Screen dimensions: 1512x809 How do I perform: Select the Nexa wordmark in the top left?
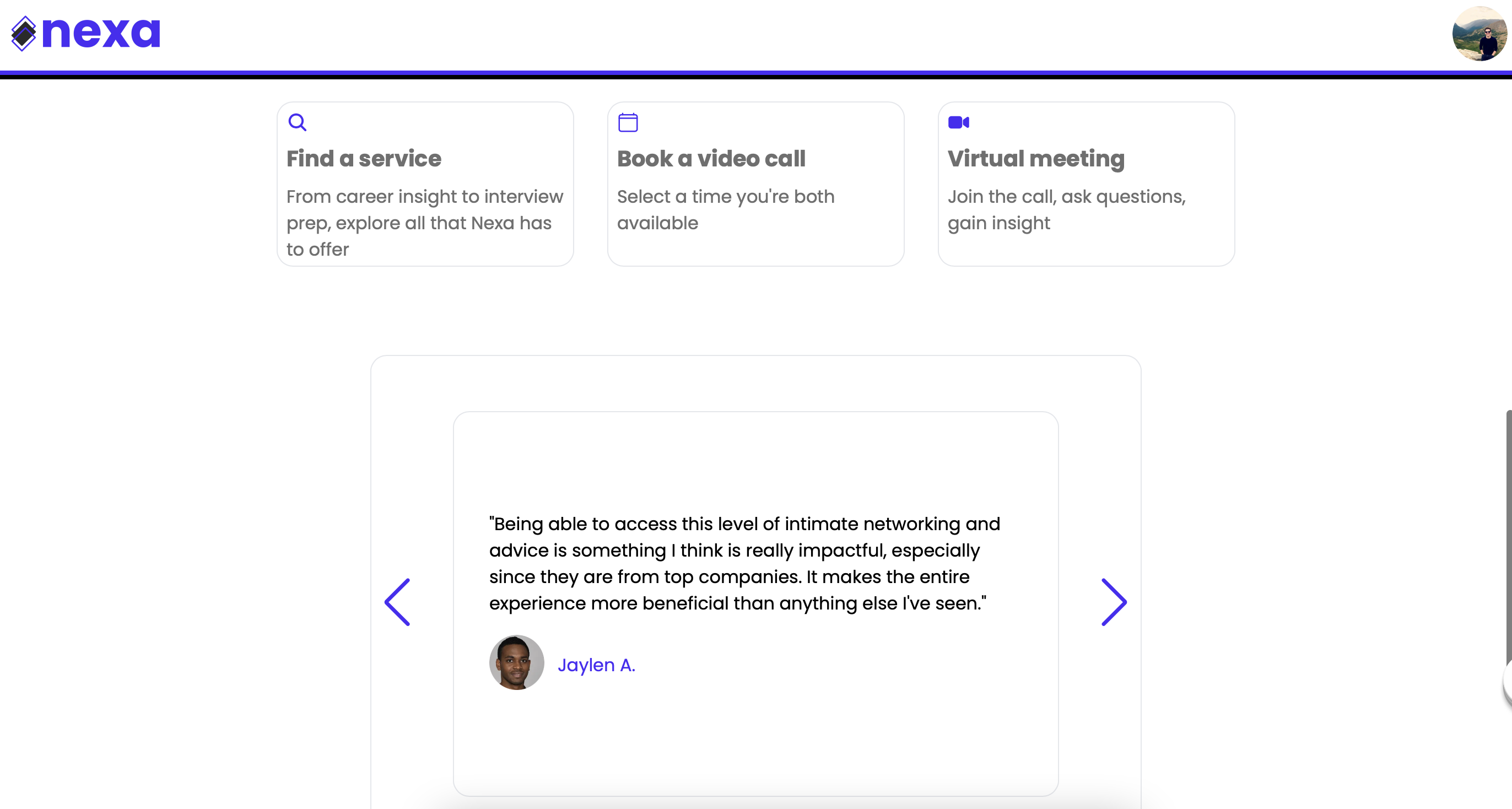click(x=101, y=33)
